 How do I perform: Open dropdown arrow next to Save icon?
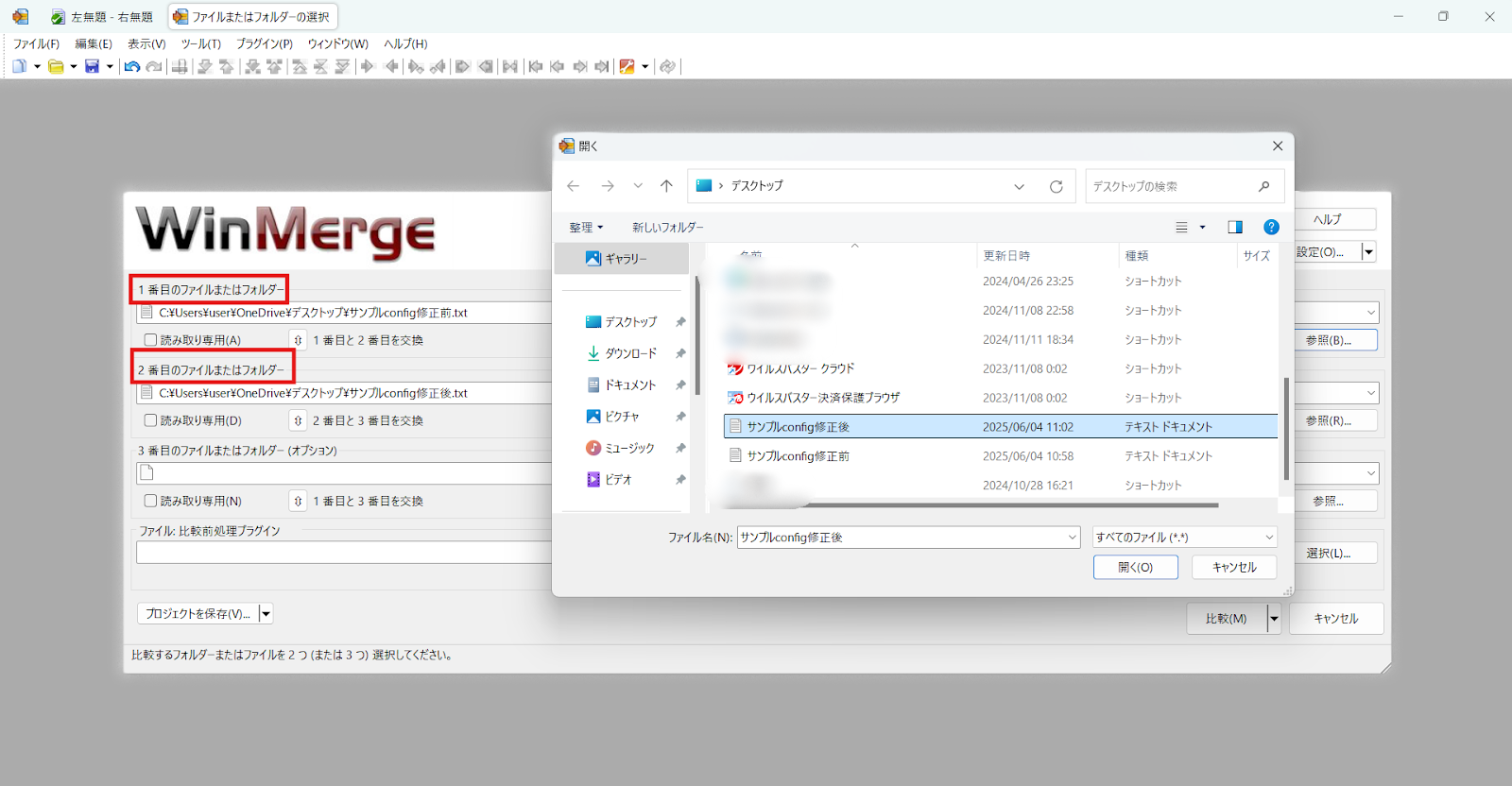110,66
